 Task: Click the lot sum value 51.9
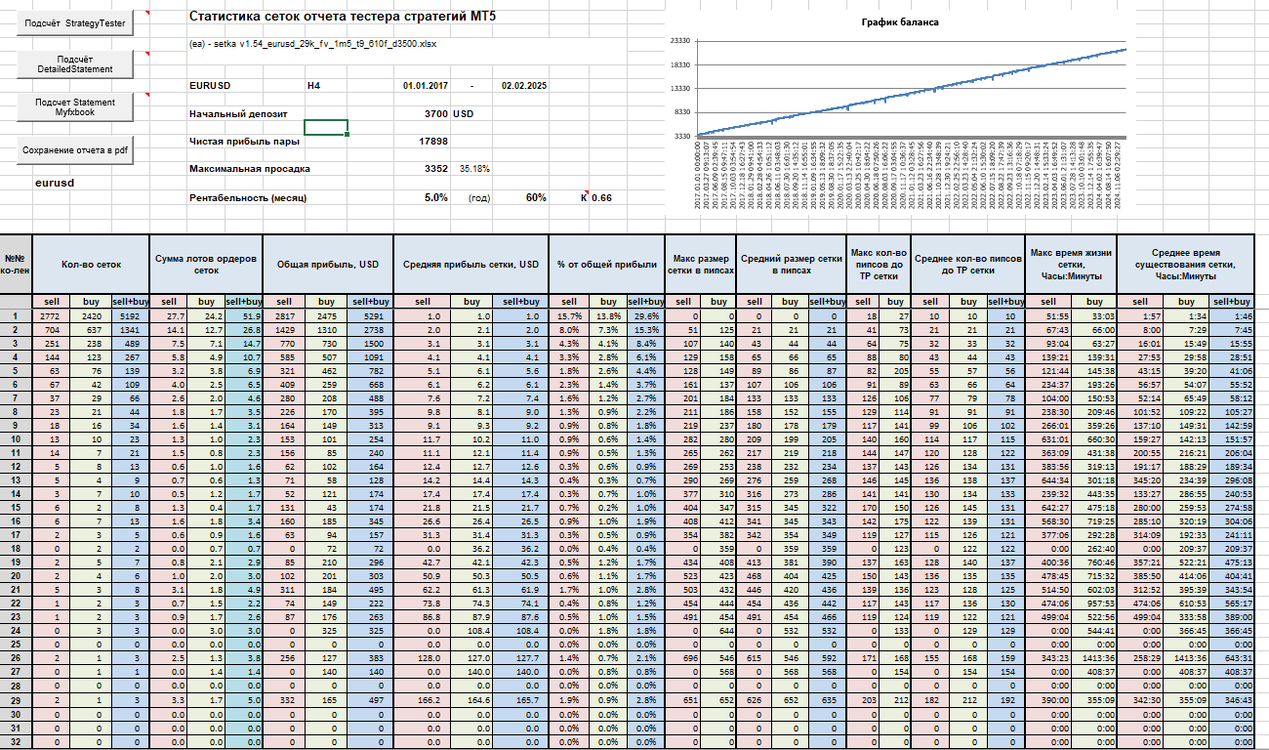[242, 315]
